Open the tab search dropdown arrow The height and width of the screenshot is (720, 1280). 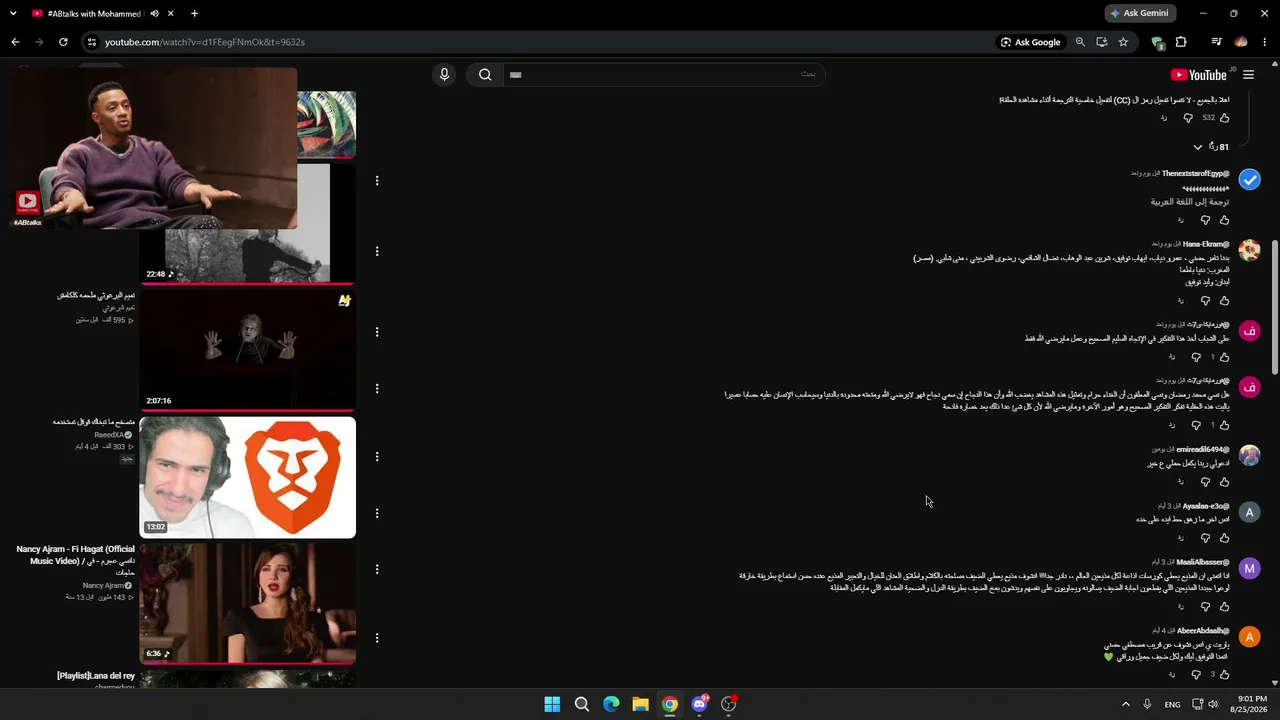pos(13,14)
